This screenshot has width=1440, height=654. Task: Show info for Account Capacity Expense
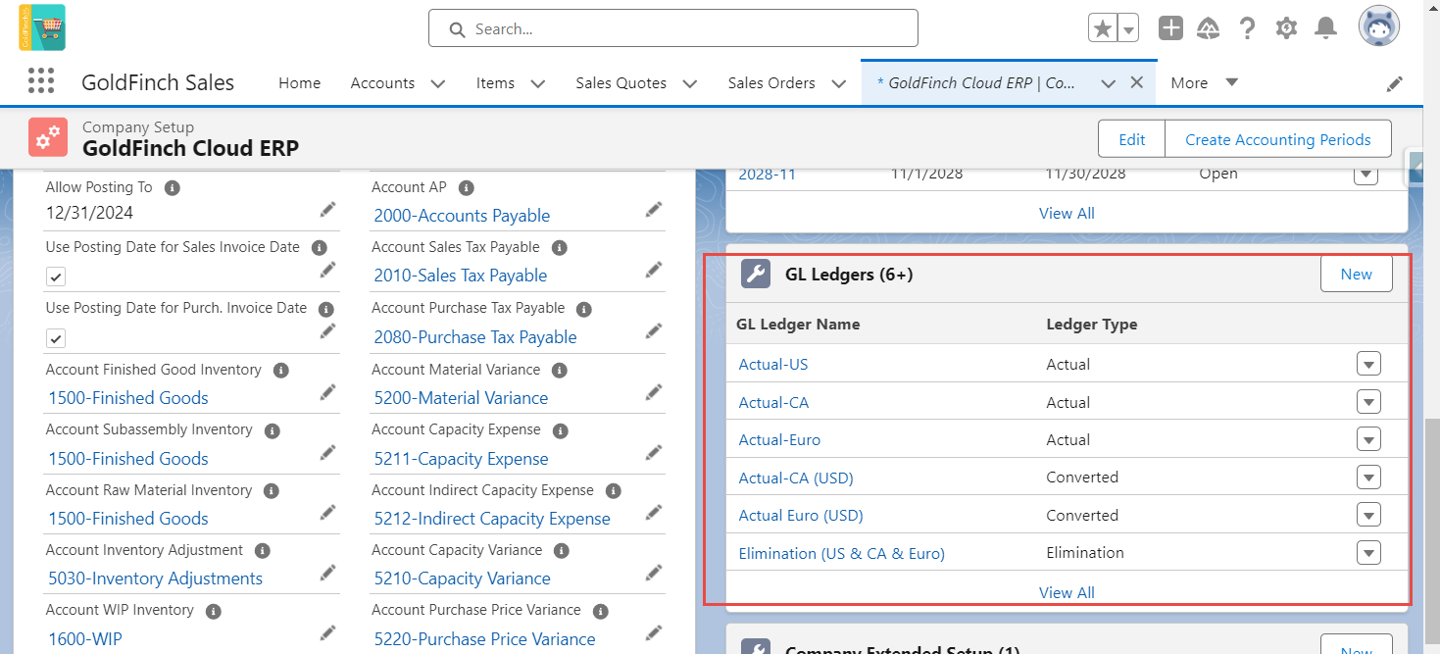[560, 430]
